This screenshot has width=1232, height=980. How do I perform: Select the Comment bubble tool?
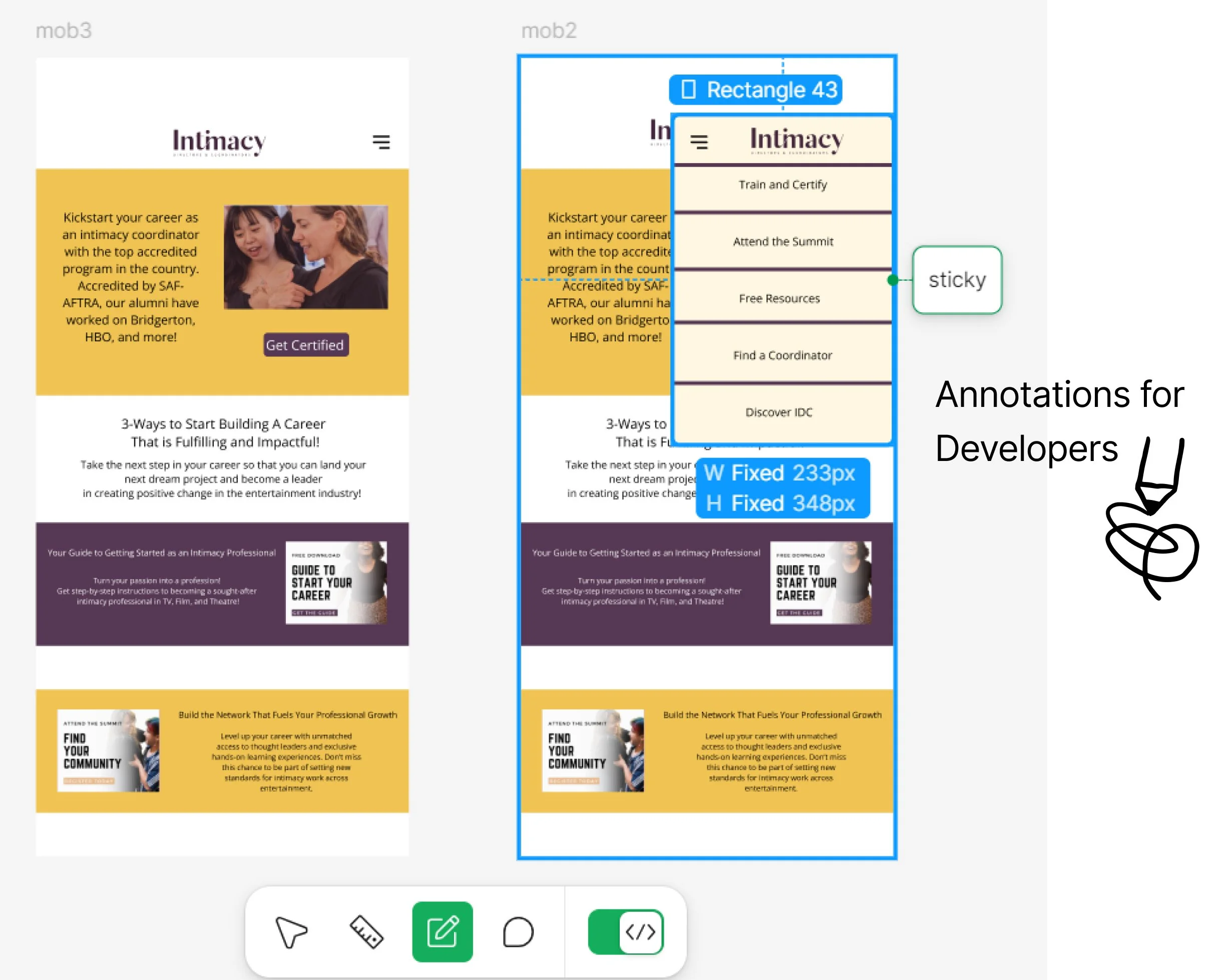click(x=518, y=932)
